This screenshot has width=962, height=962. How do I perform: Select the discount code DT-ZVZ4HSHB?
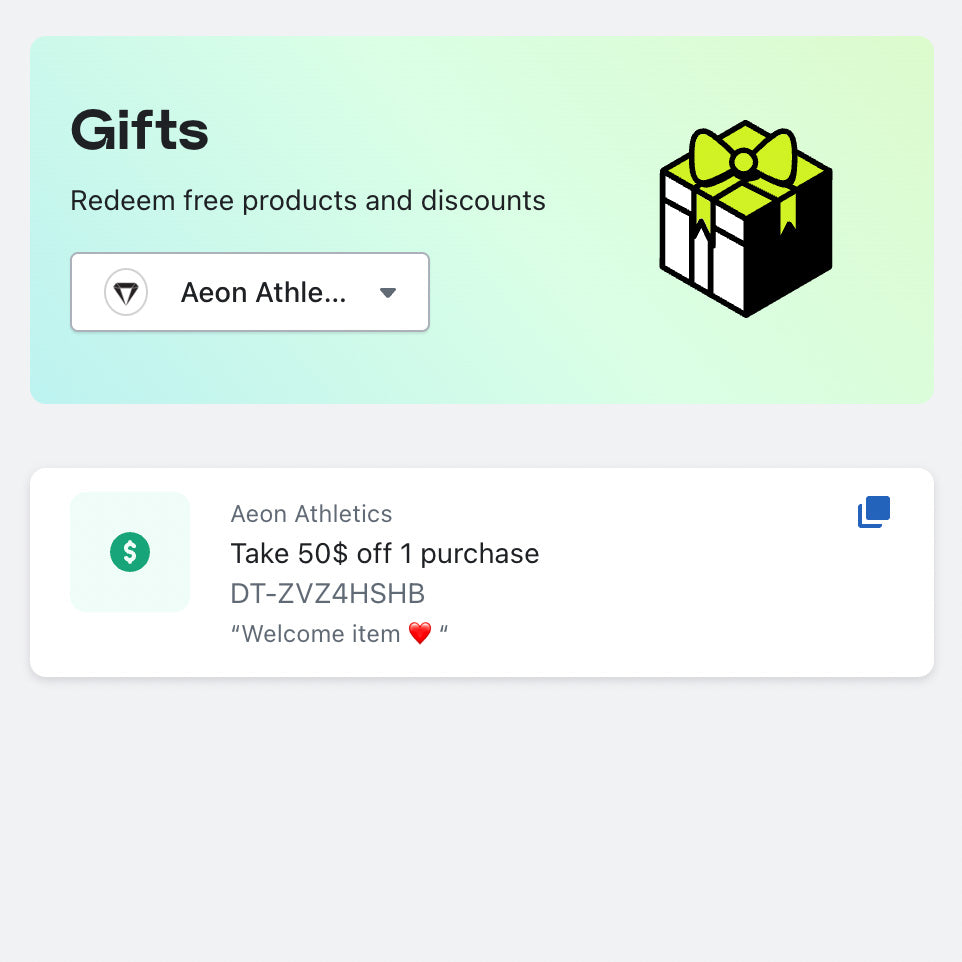pyautogui.click(x=328, y=593)
